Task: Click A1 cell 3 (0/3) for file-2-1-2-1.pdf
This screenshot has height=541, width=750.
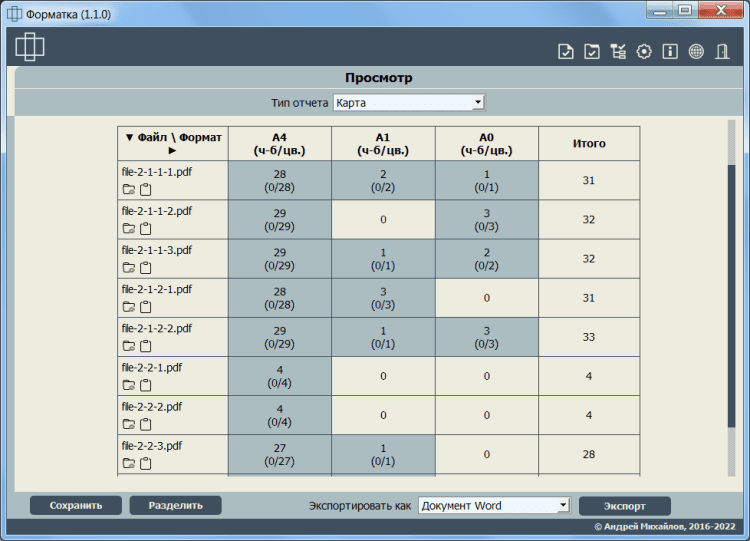Action: [x=383, y=298]
